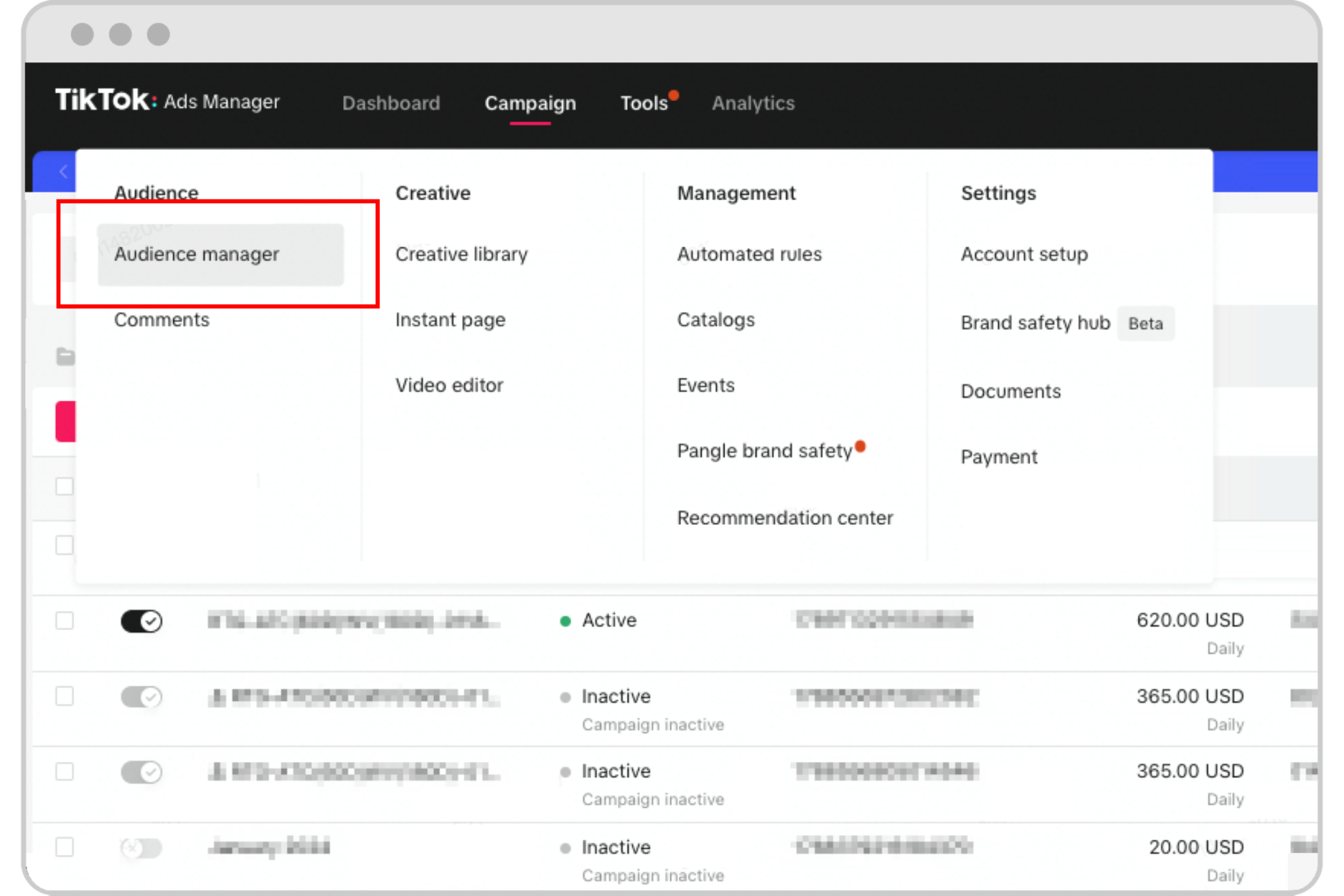Click the 620.00 USD budget value

[x=1190, y=620]
